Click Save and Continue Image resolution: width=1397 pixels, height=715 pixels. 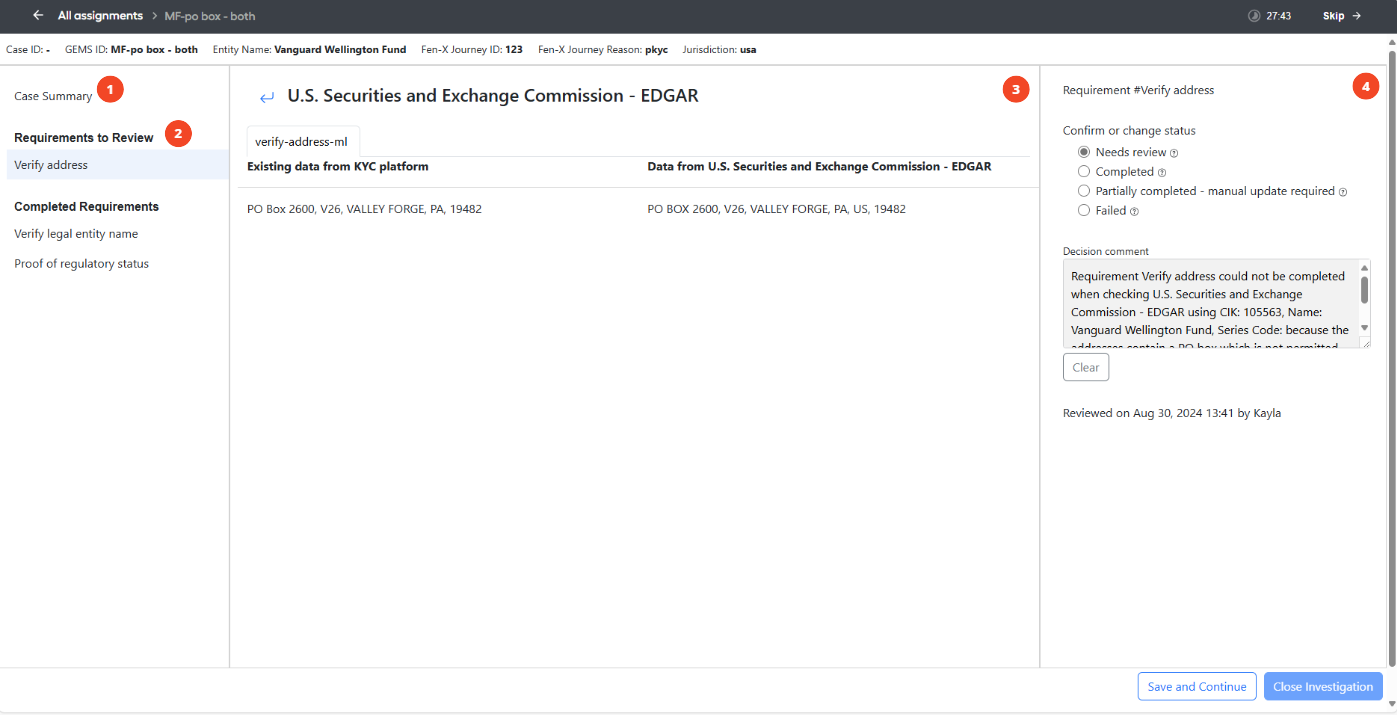tap(1197, 687)
